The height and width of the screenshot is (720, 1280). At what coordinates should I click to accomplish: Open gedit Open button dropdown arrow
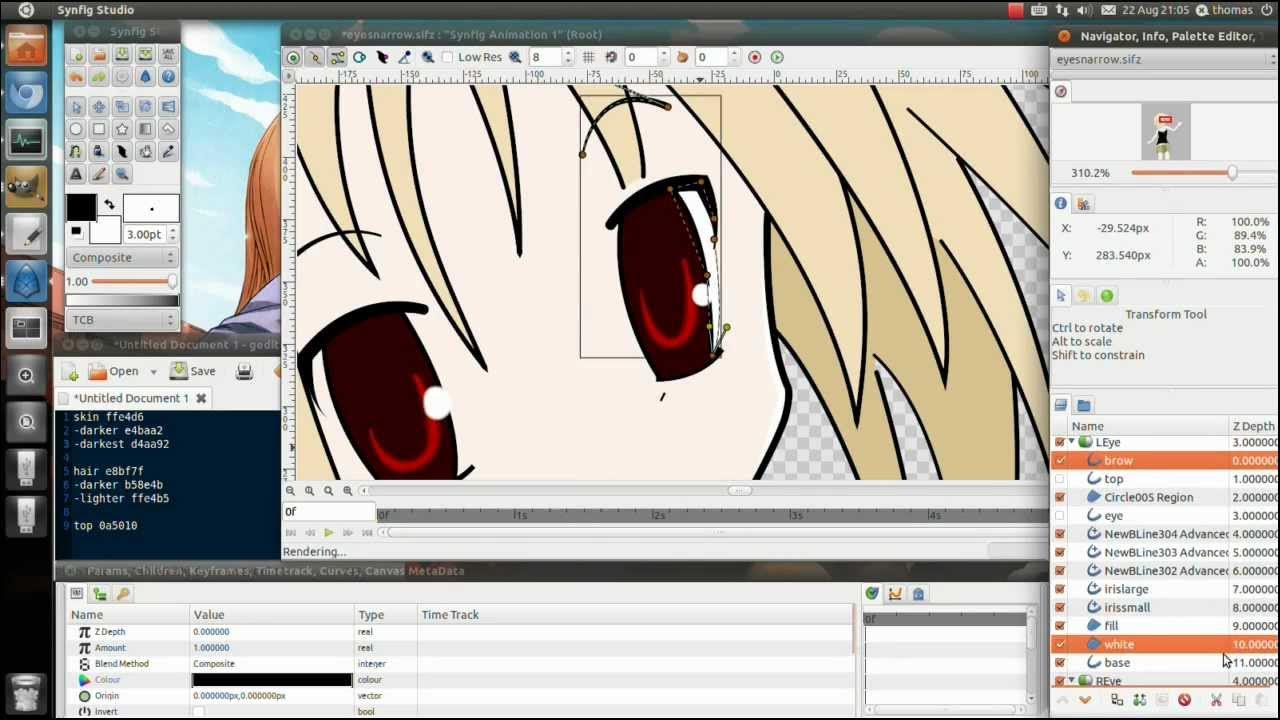click(153, 372)
